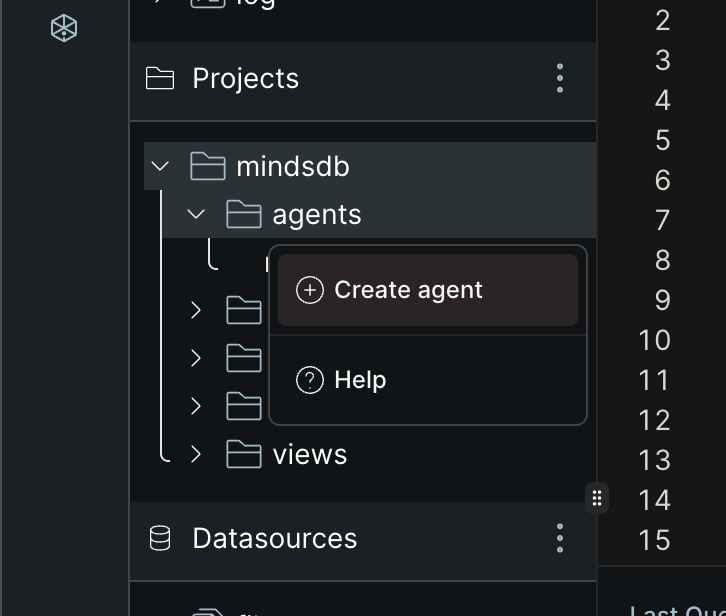Click the Datasources section header
The width and height of the screenshot is (726, 616).
point(363,538)
